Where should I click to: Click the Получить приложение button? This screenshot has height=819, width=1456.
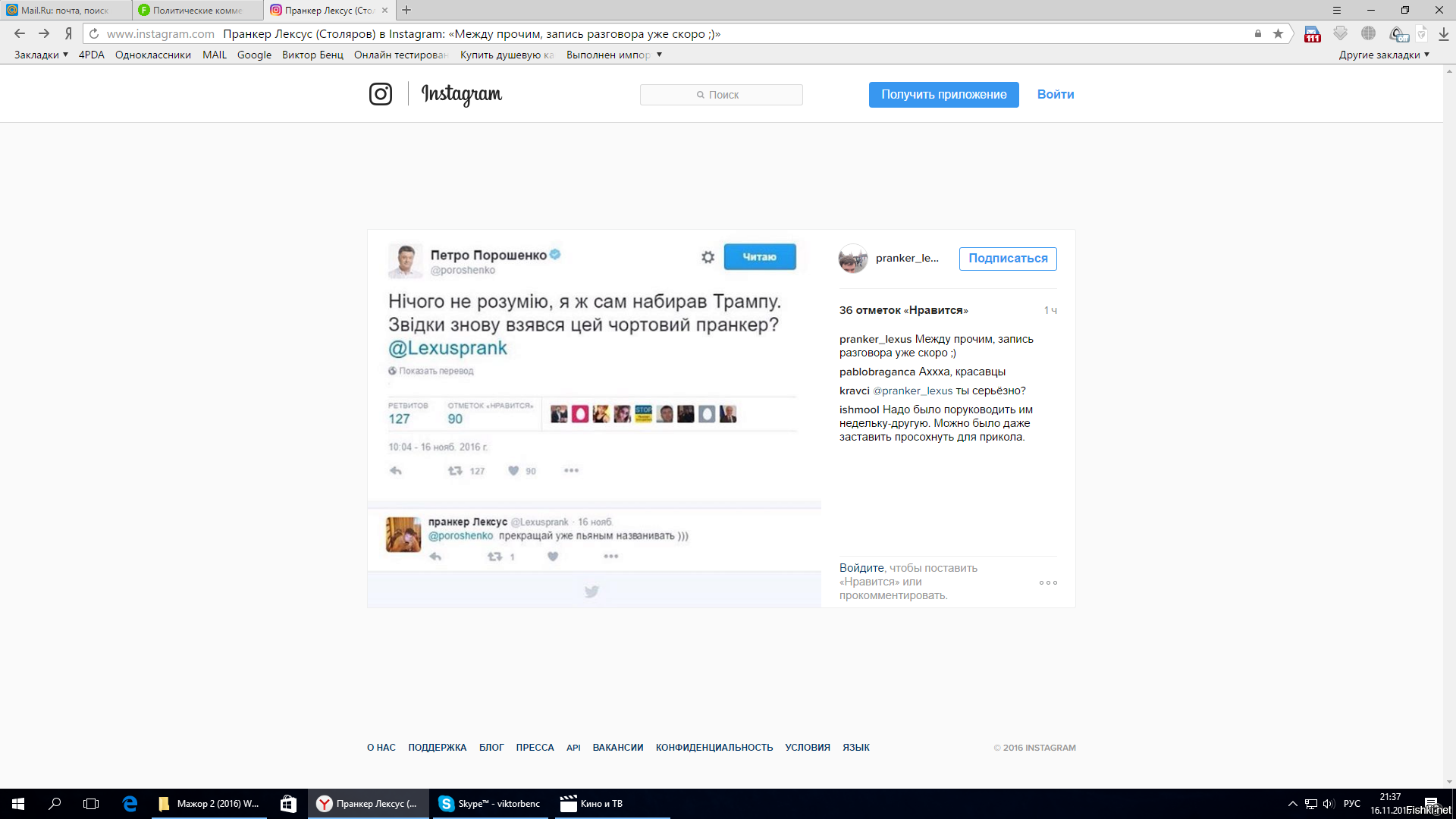click(x=943, y=95)
